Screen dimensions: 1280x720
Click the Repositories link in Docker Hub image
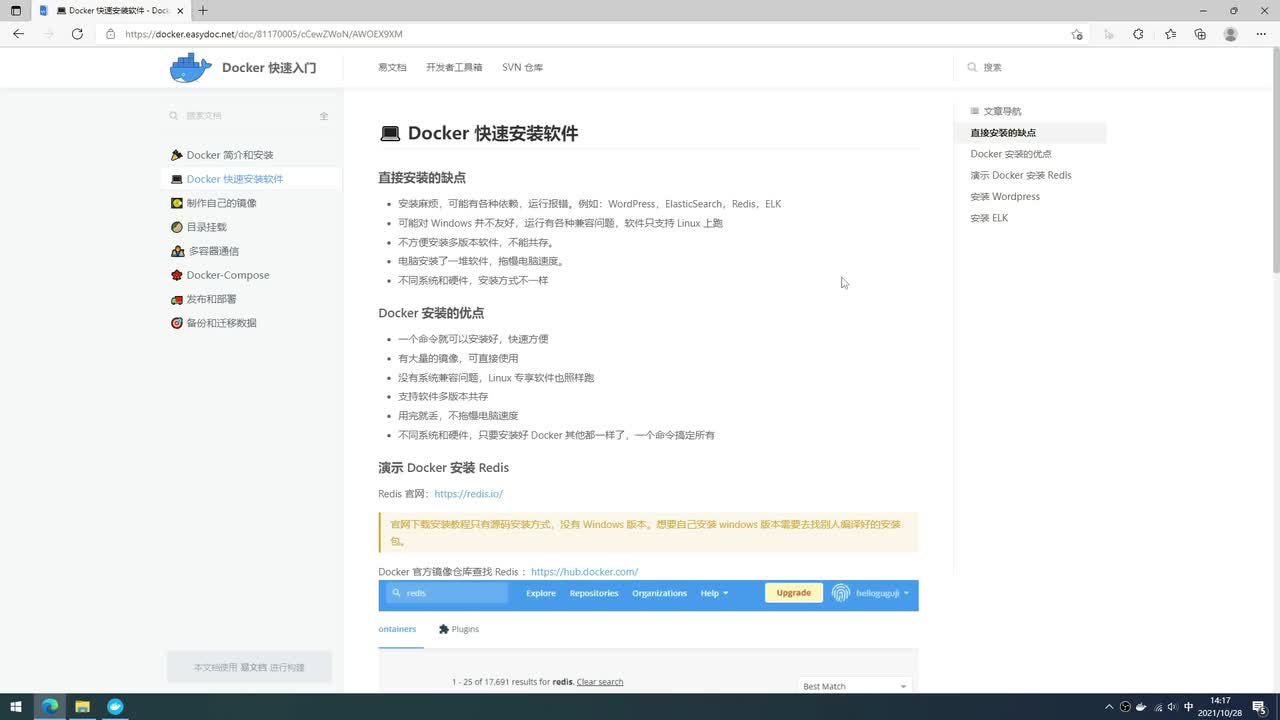[x=594, y=593]
